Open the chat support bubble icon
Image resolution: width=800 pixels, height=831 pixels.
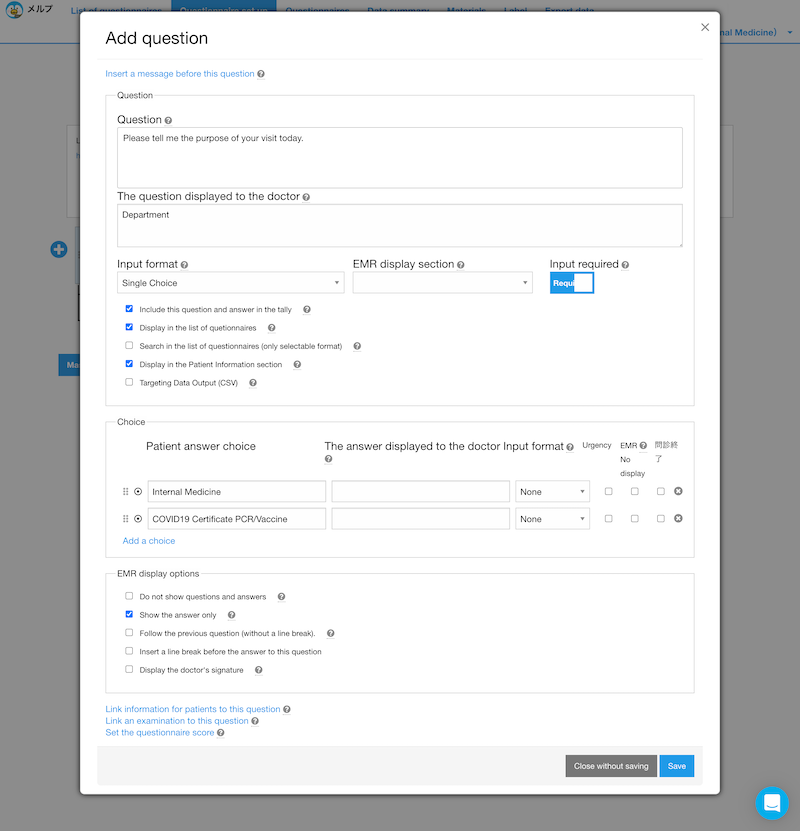click(x=772, y=803)
